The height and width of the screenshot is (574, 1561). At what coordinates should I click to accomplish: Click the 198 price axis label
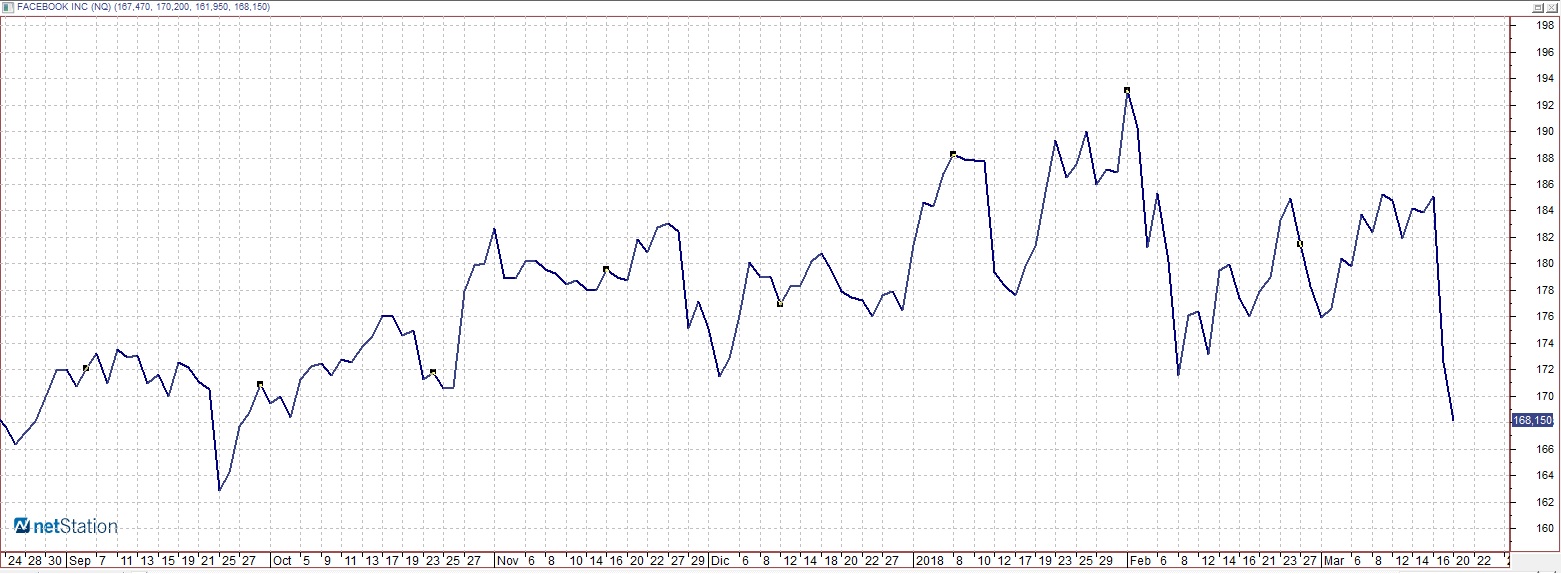(x=1544, y=26)
